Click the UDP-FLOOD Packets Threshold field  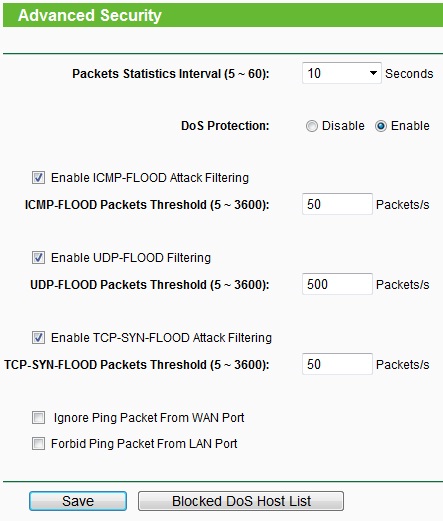(x=337, y=284)
